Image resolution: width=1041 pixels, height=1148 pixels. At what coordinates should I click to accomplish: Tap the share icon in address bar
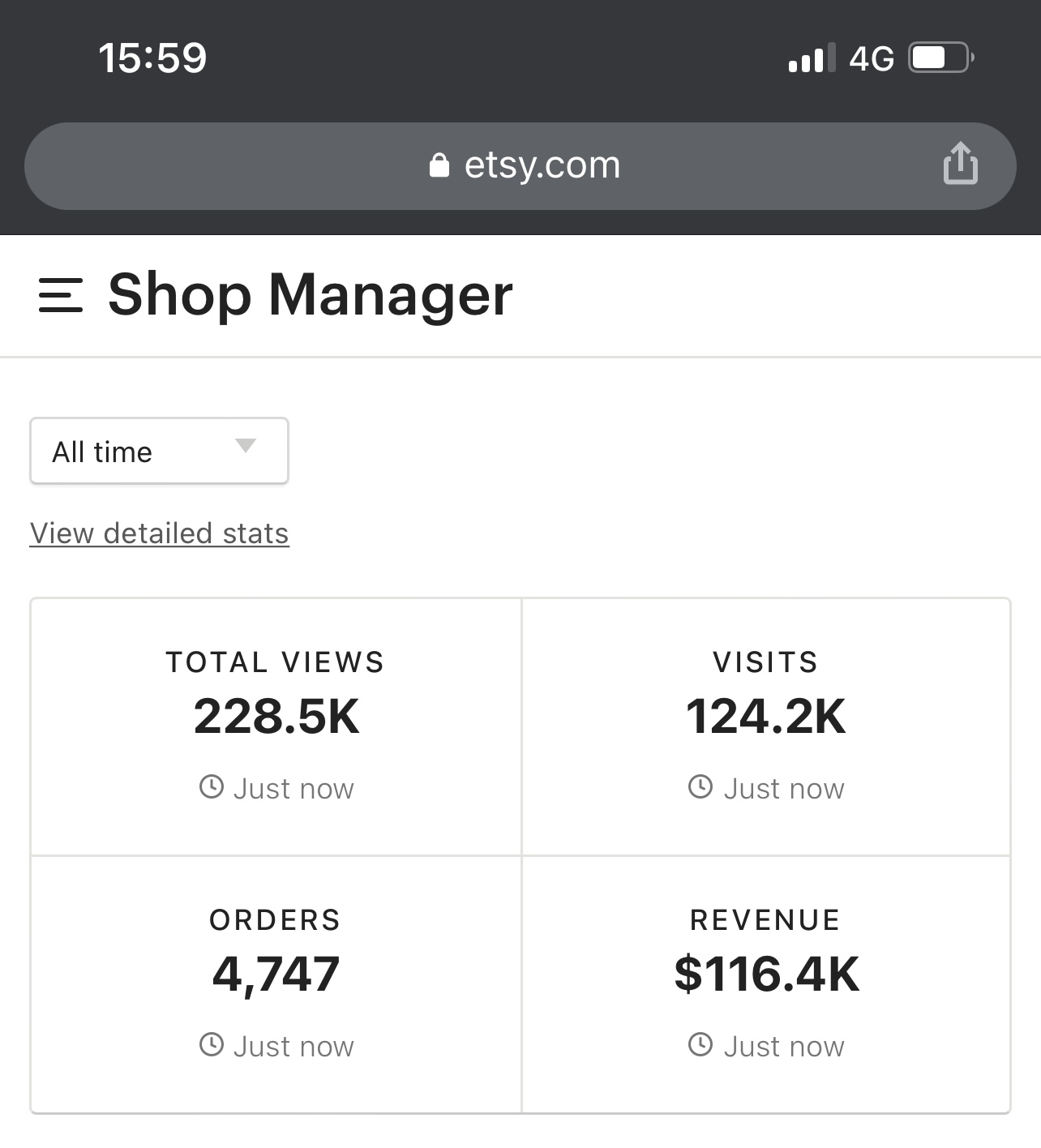960,164
